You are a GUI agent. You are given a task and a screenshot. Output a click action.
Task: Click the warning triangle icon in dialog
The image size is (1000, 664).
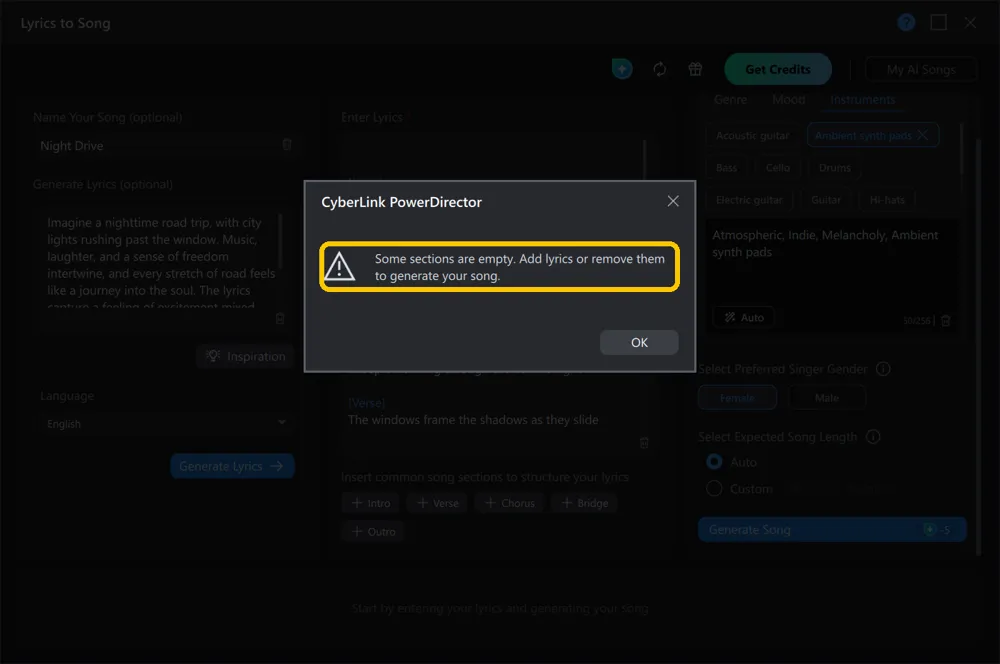pos(339,267)
